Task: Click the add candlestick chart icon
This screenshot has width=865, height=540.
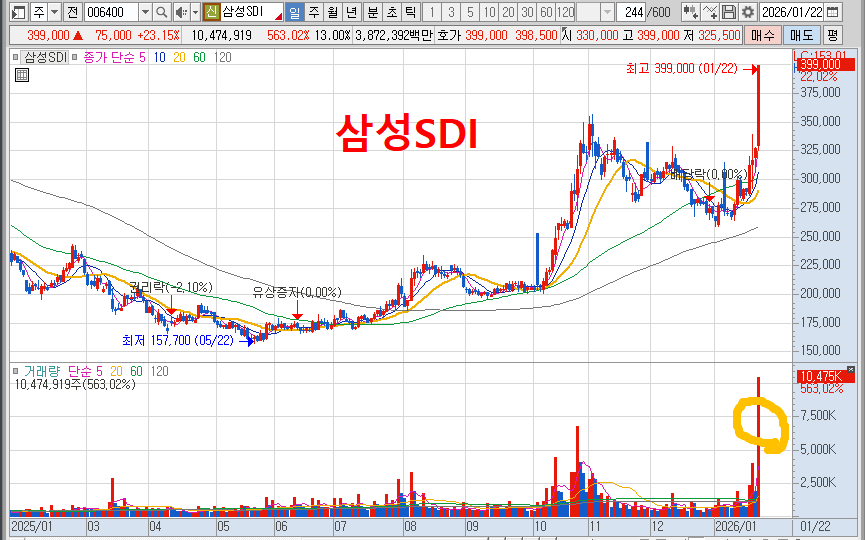Action: pyautogui.click(x=690, y=12)
